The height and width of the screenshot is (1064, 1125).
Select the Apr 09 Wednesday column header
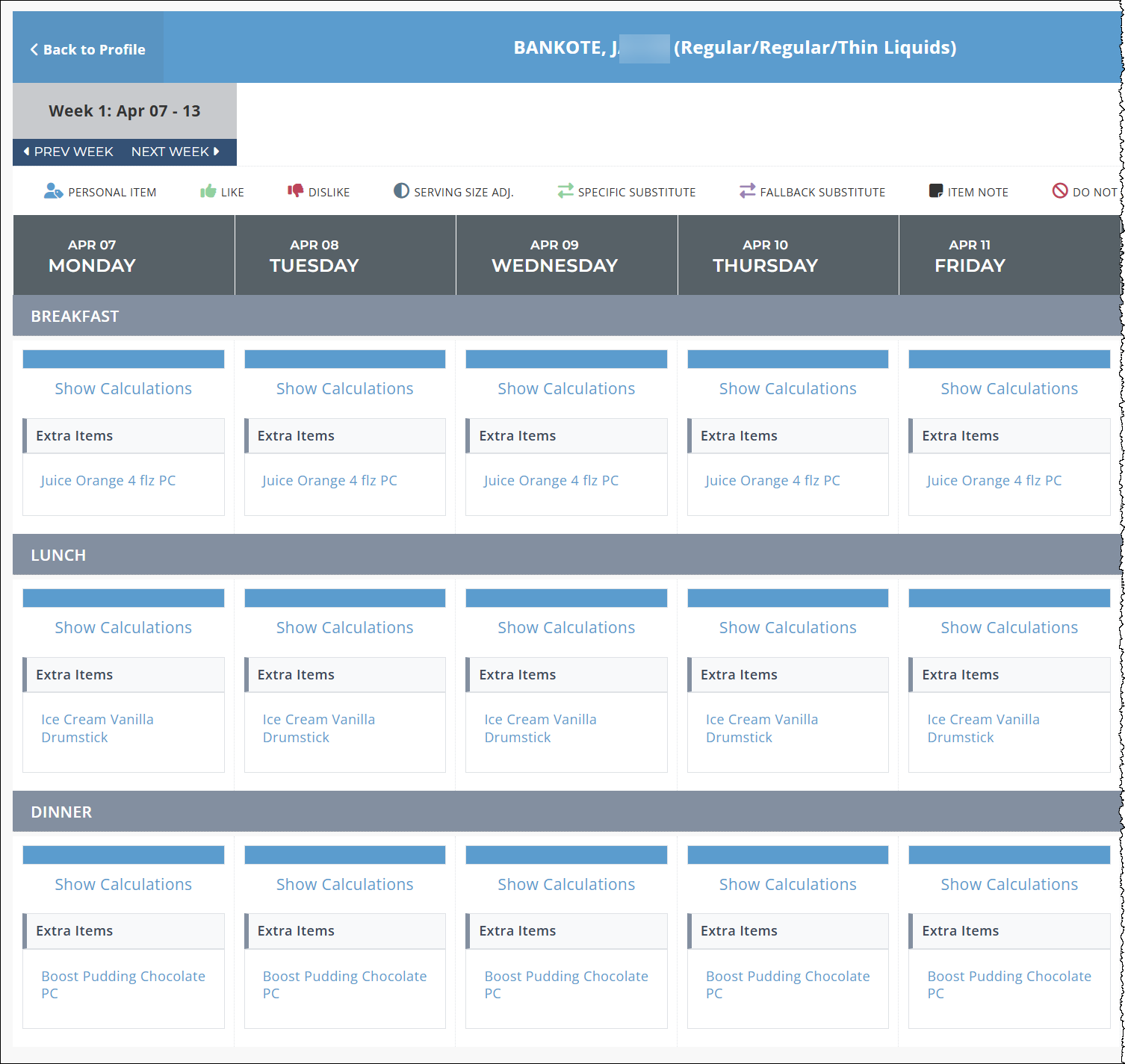tap(567, 255)
